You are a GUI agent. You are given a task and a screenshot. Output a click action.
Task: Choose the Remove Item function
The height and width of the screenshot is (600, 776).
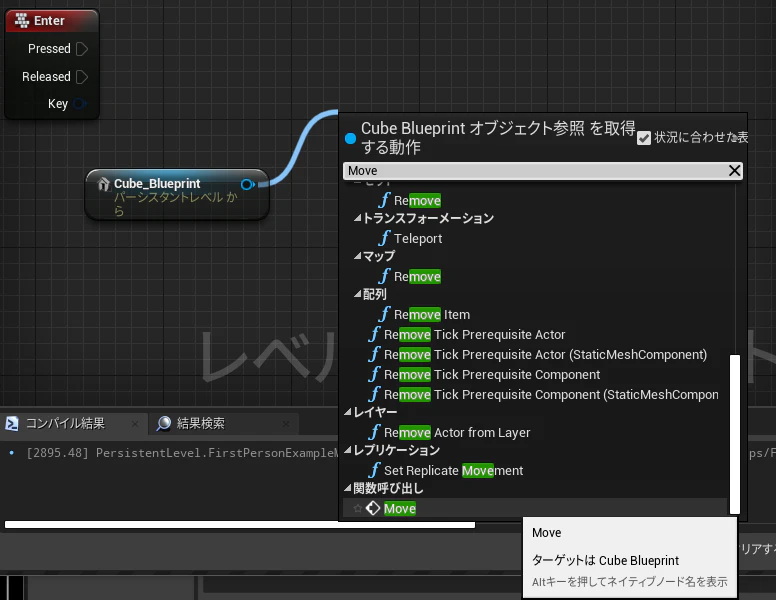coord(432,315)
